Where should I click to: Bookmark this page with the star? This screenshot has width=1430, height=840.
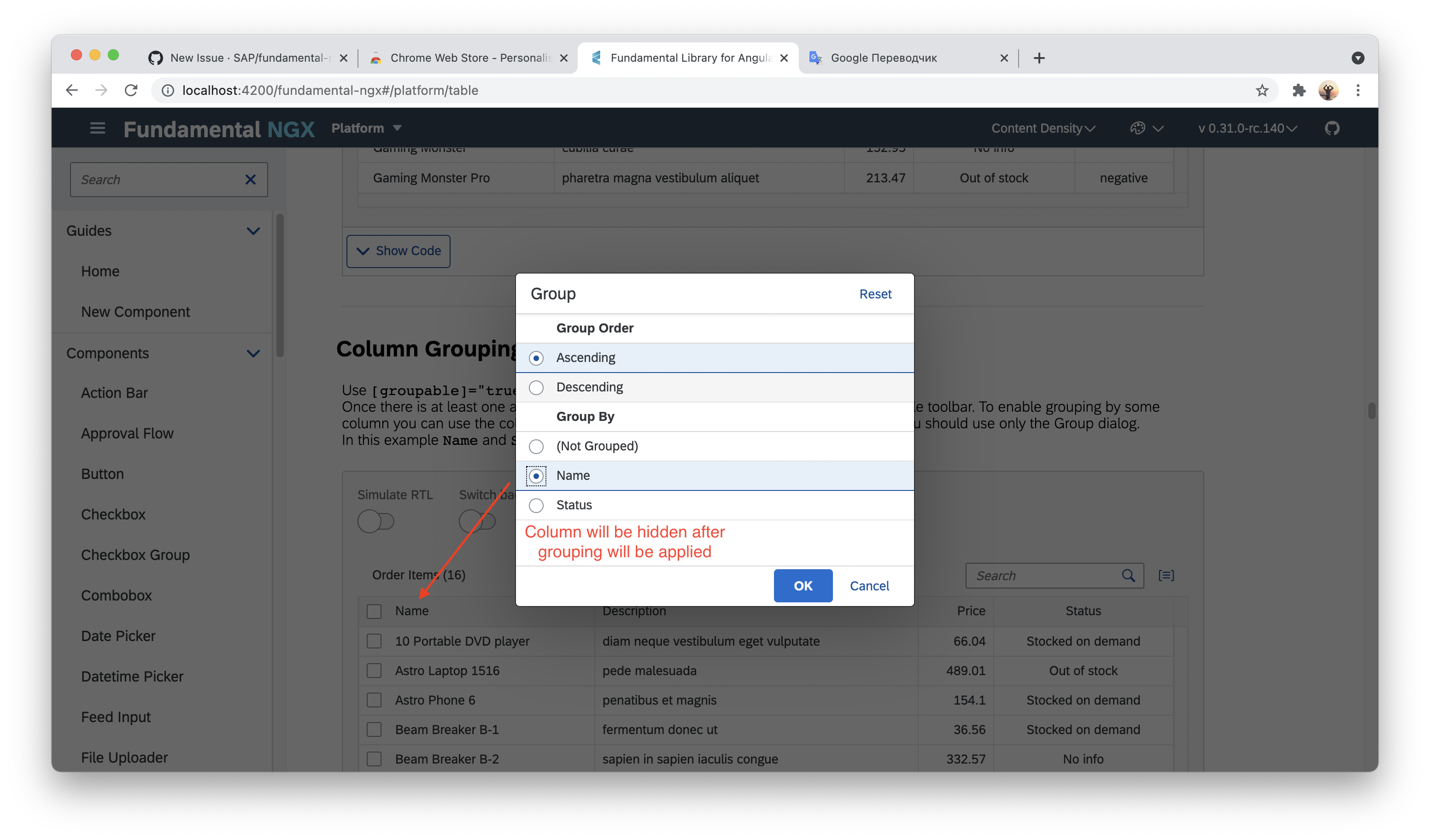coord(1261,90)
